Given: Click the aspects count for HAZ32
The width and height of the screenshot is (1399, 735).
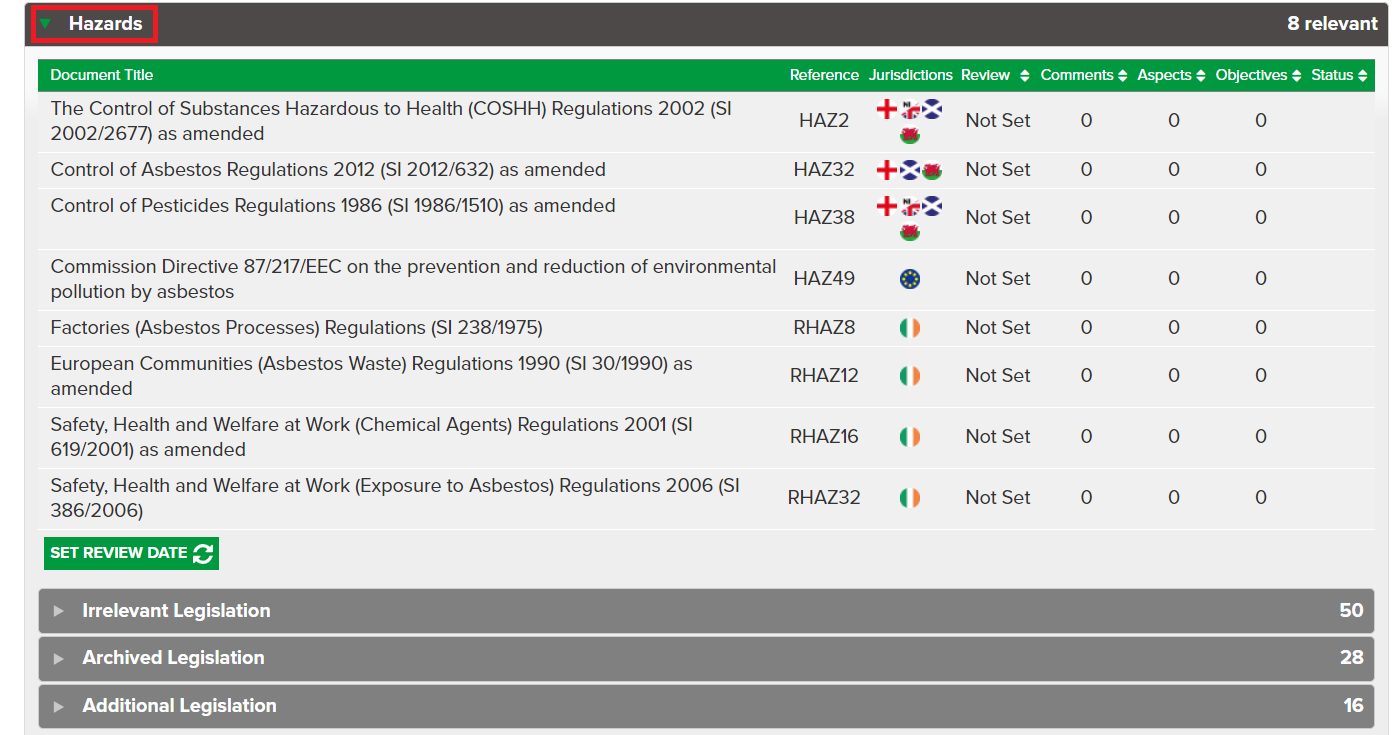Looking at the screenshot, I should point(1174,170).
